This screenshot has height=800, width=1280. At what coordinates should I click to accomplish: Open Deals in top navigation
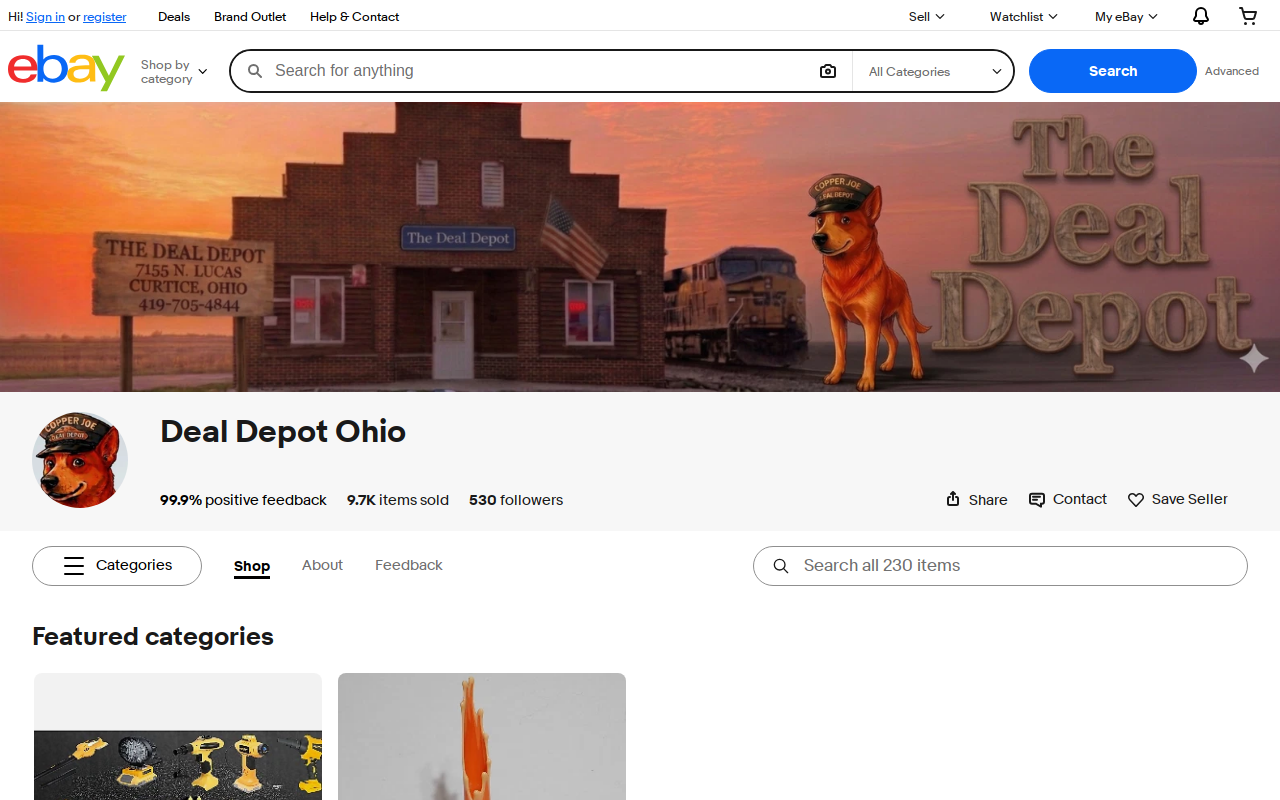pyautogui.click(x=174, y=17)
